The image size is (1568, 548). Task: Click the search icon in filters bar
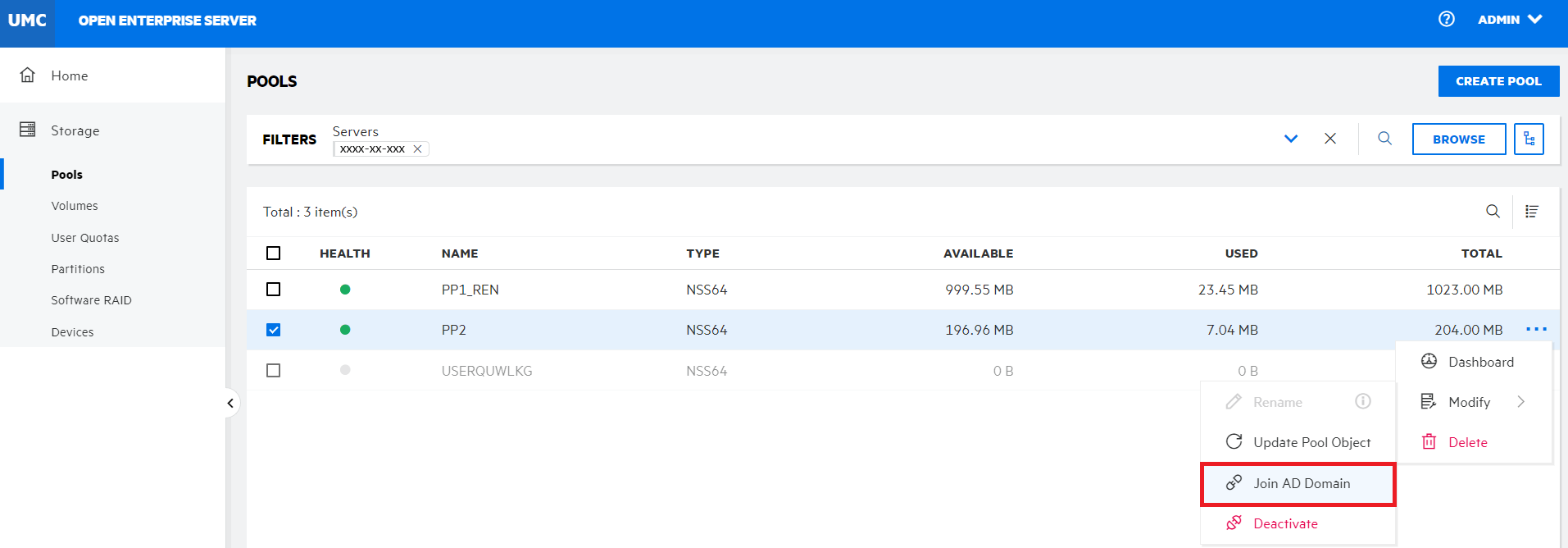point(1384,139)
